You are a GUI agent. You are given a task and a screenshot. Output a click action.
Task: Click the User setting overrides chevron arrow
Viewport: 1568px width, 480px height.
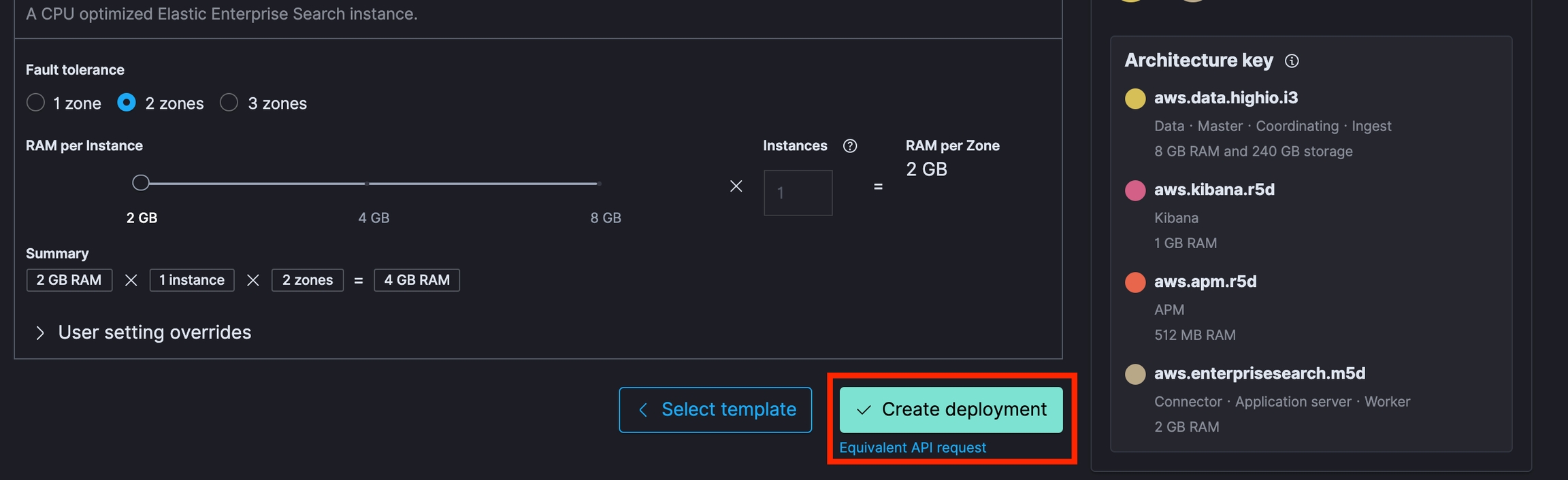[x=39, y=333]
